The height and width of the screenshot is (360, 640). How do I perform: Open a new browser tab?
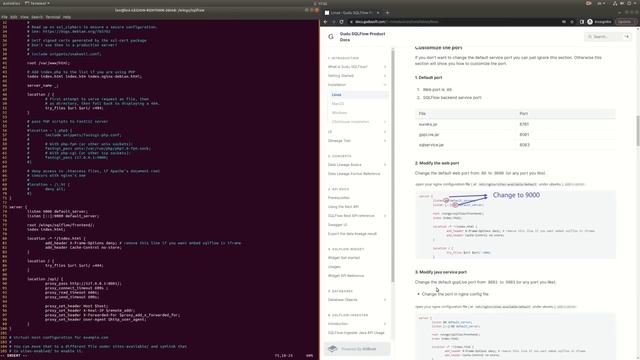[x=387, y=13]
